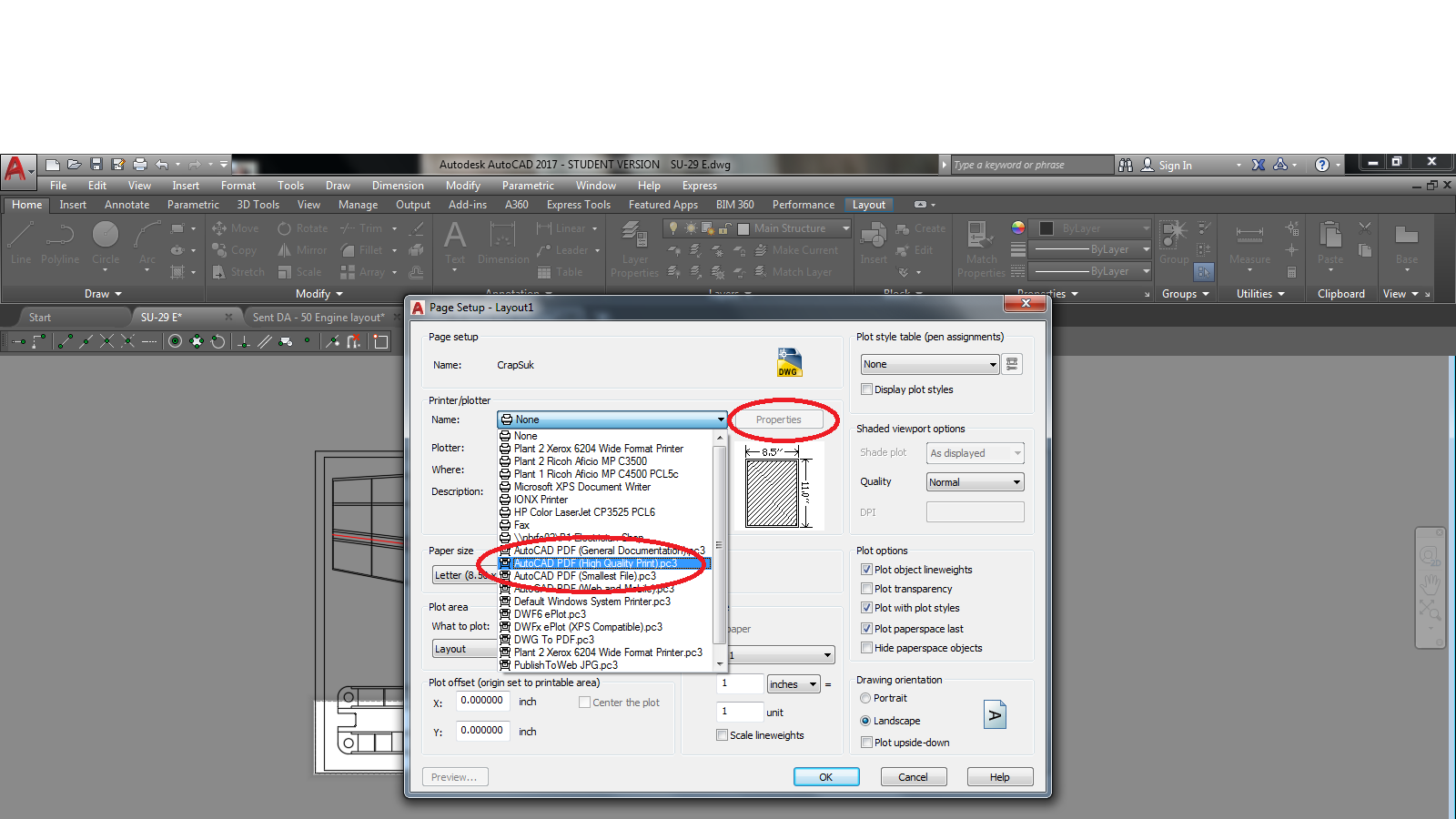Viewport: 1456px width, 819px height.
Task: Select the Text tool in Annotation panel
Action: (455, 243)
